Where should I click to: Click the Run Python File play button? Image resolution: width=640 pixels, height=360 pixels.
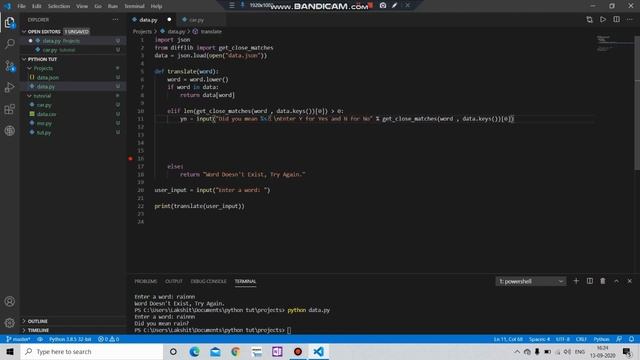tap(603, 19)
